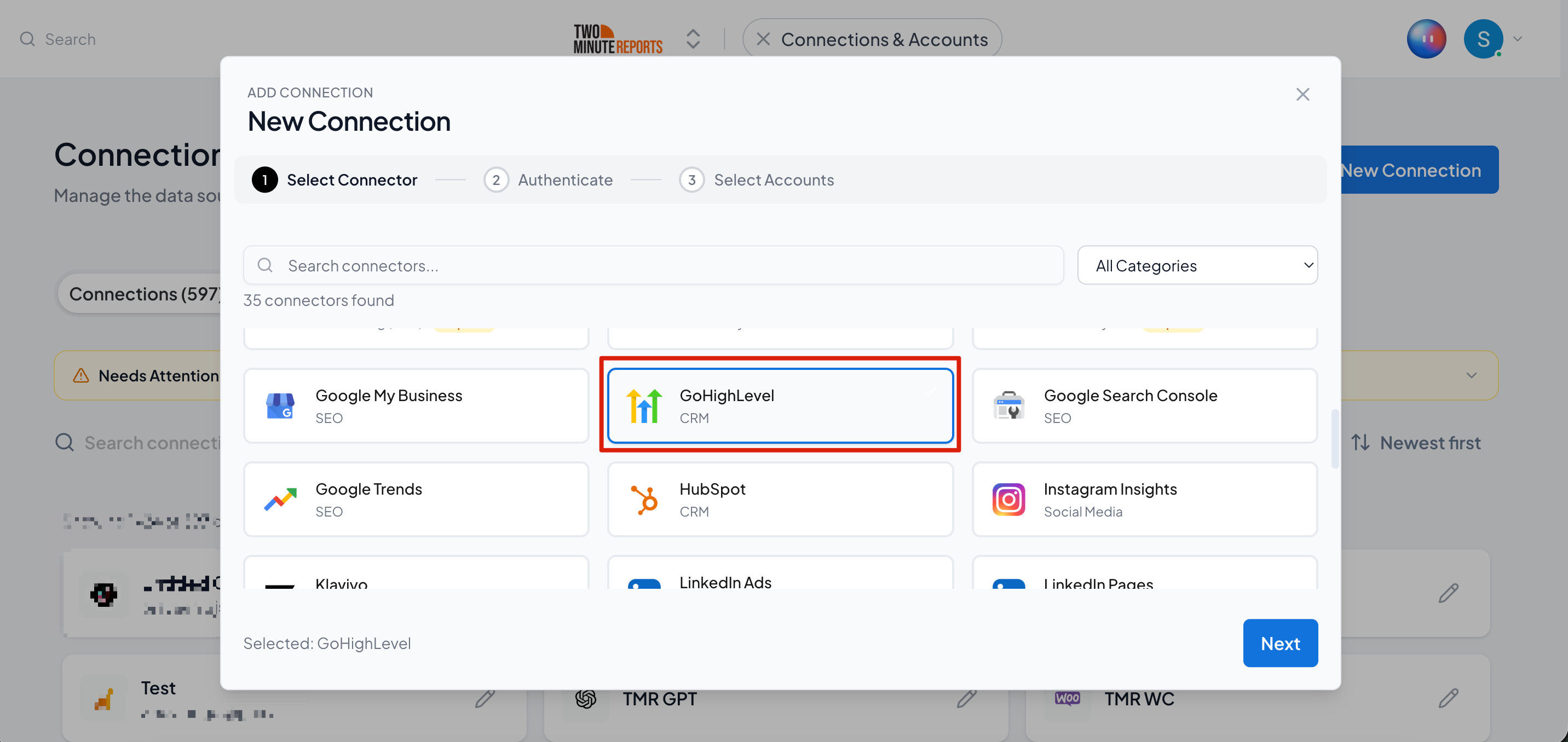The width and height of the screenshot is (1568, 742).
Task: Click the Google Search Console icon
Action: (x=1008, y=405)
